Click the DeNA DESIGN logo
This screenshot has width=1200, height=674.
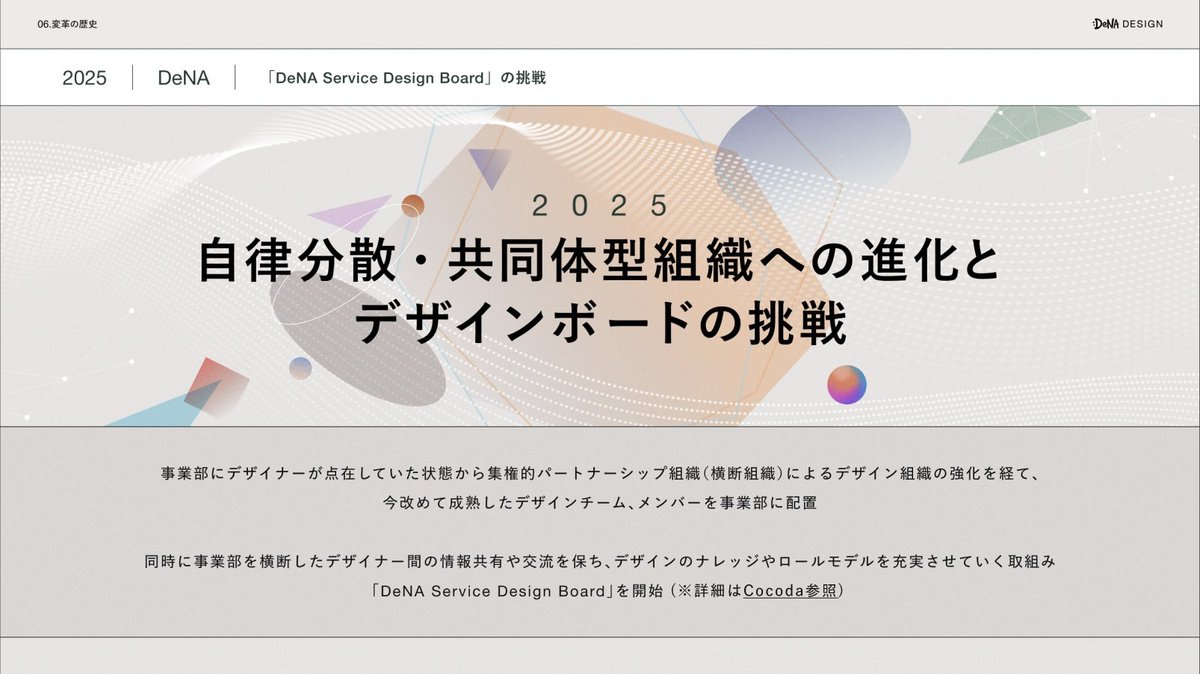point(1127,23)
